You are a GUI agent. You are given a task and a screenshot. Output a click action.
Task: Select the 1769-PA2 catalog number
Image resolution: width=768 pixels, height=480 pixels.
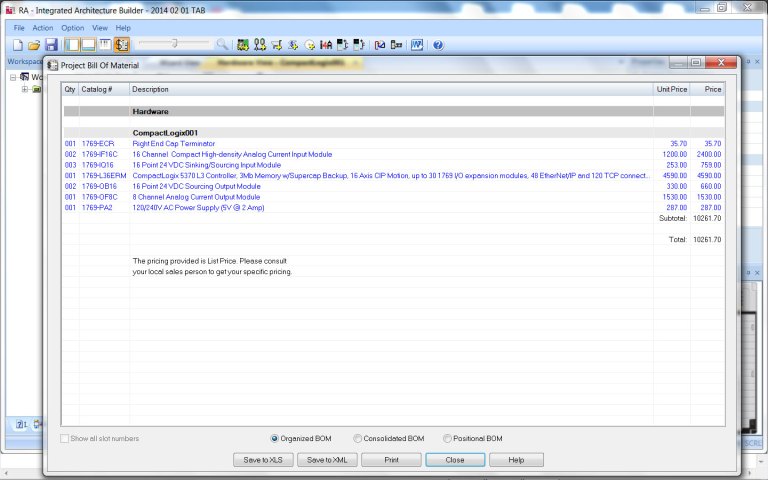(x=97, y=208)
